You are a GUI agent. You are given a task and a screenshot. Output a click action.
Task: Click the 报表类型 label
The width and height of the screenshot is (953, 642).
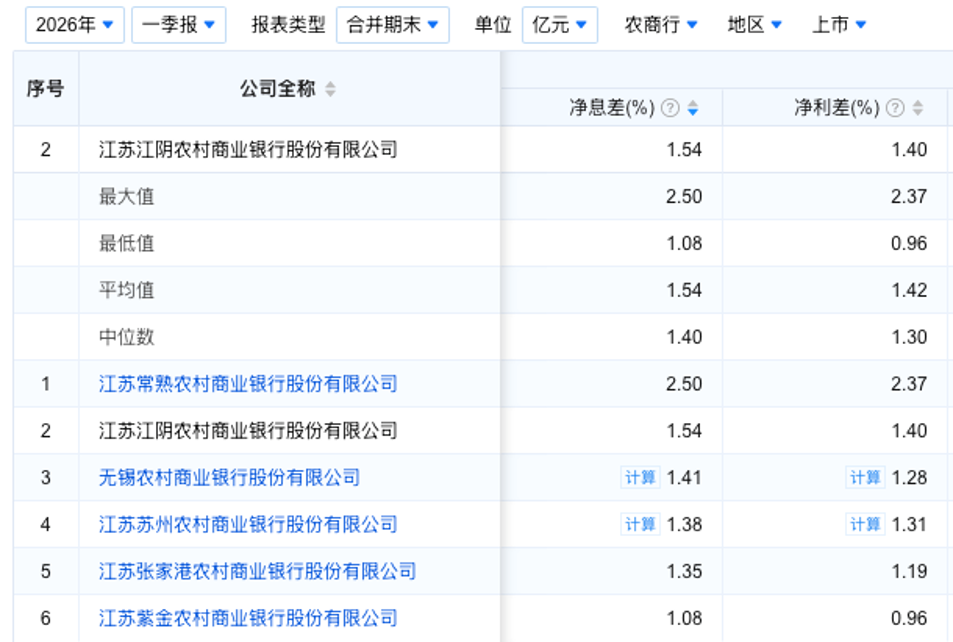point(289,25)
